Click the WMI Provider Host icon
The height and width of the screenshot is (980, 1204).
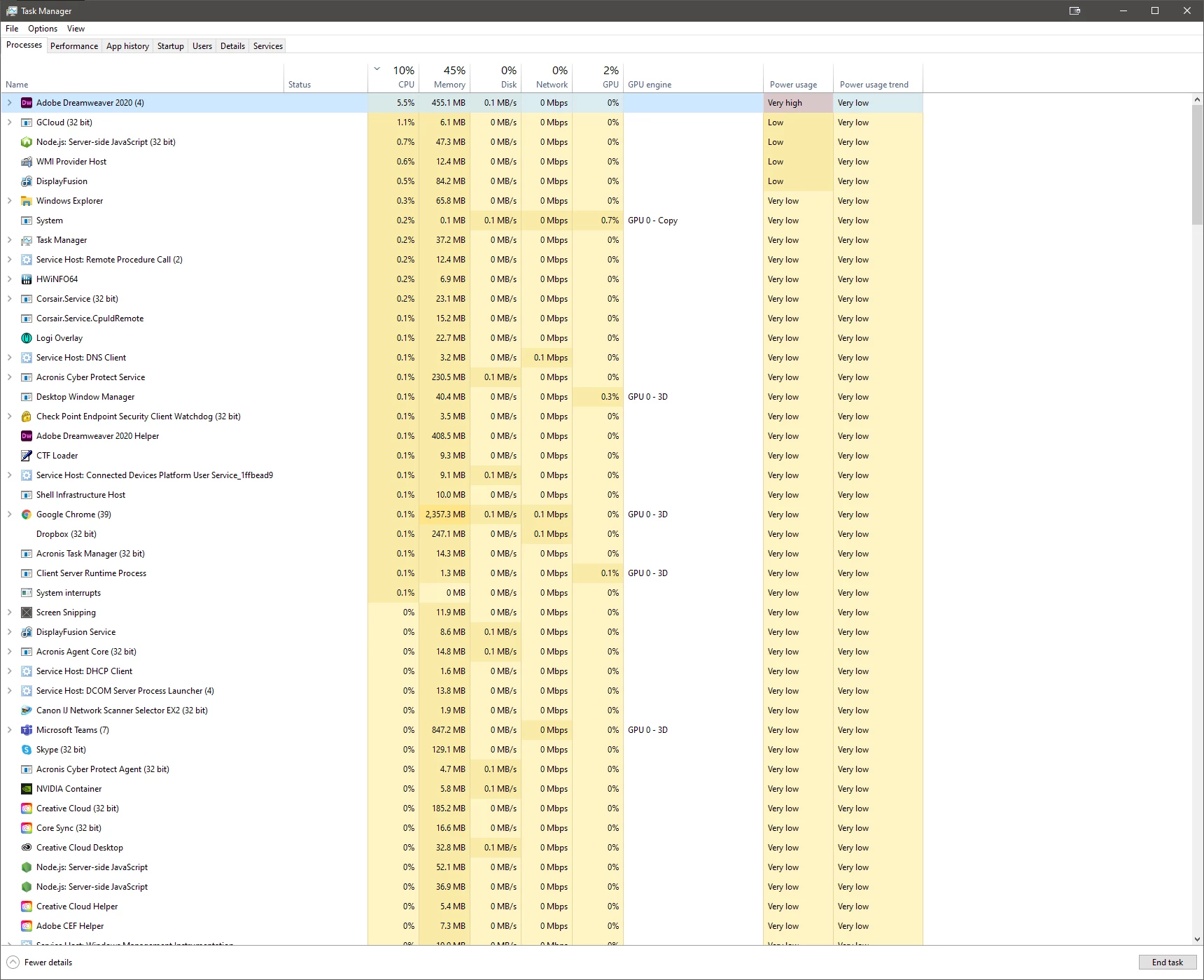click(x=27, y=162)
